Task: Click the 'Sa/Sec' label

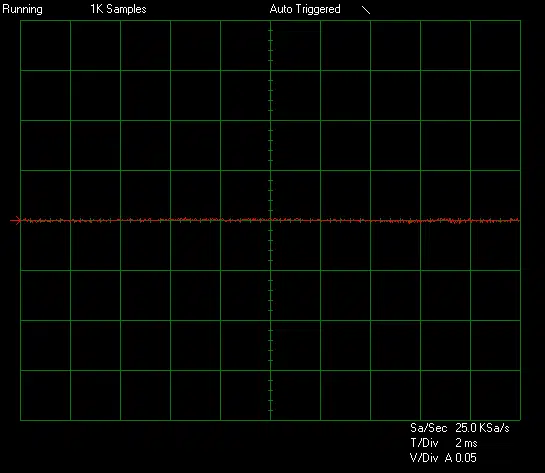Action: (428, 428)
